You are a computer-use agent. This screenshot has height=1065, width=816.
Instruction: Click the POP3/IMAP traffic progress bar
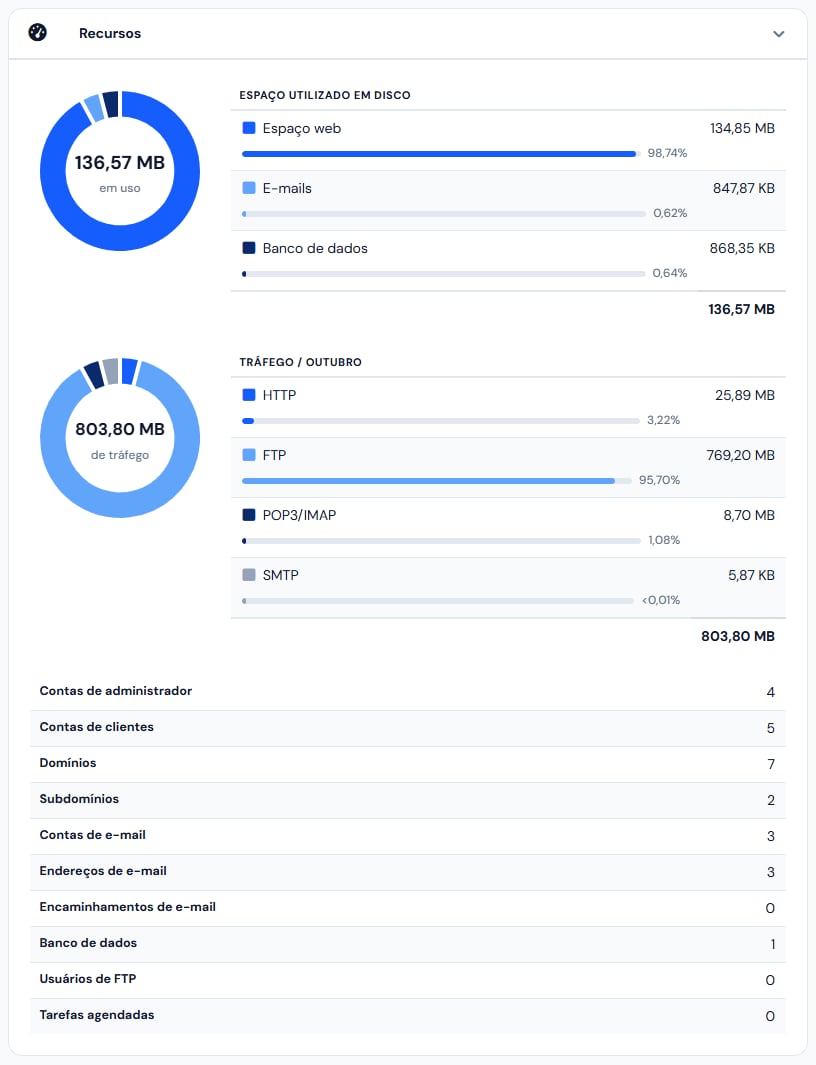point(441,541)
